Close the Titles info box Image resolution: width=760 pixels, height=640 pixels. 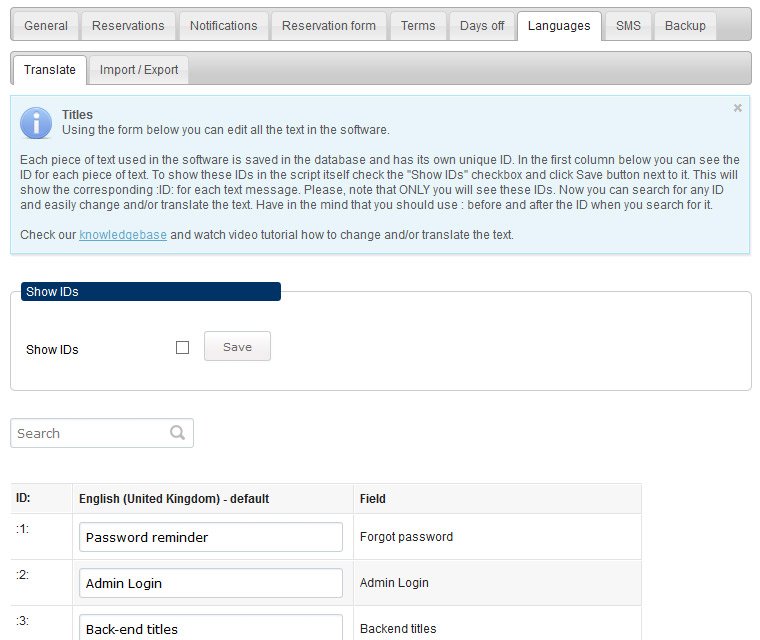(737, 108)
